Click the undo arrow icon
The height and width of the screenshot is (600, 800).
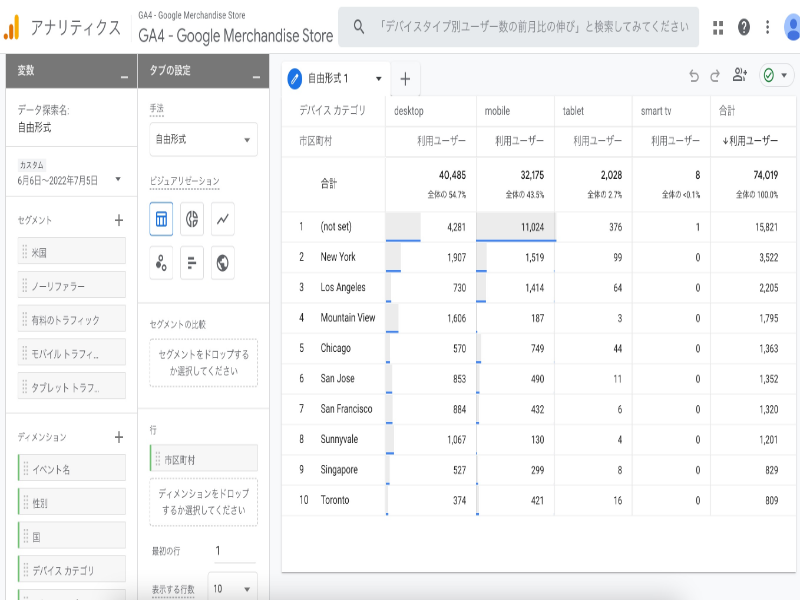pyautogui.click(x=693, y=76)
